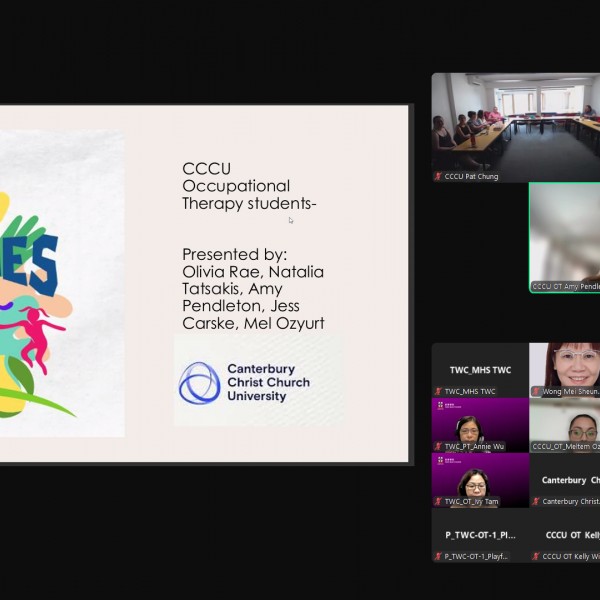Click muted mic icon beside TWC_PT_Annie Wu
This screenshot has width=600, height=600.
point(438,447)
